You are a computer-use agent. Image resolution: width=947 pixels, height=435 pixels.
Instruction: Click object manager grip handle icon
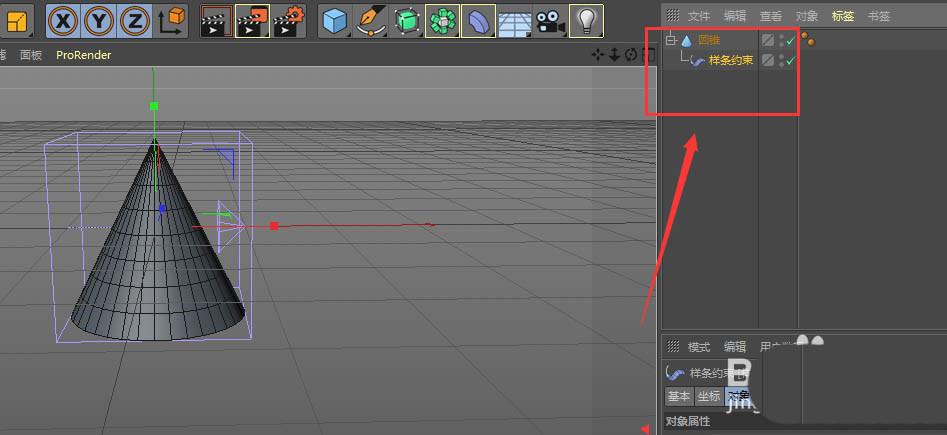673,16
